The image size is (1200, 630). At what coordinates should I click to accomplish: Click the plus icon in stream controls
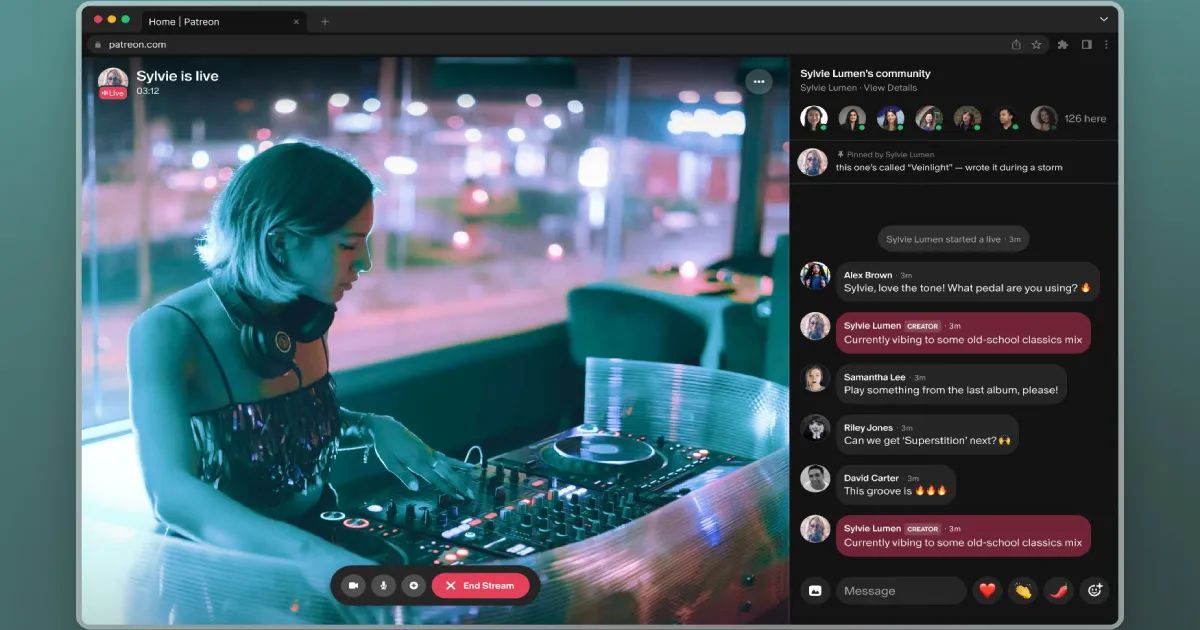tap(413, 586)
